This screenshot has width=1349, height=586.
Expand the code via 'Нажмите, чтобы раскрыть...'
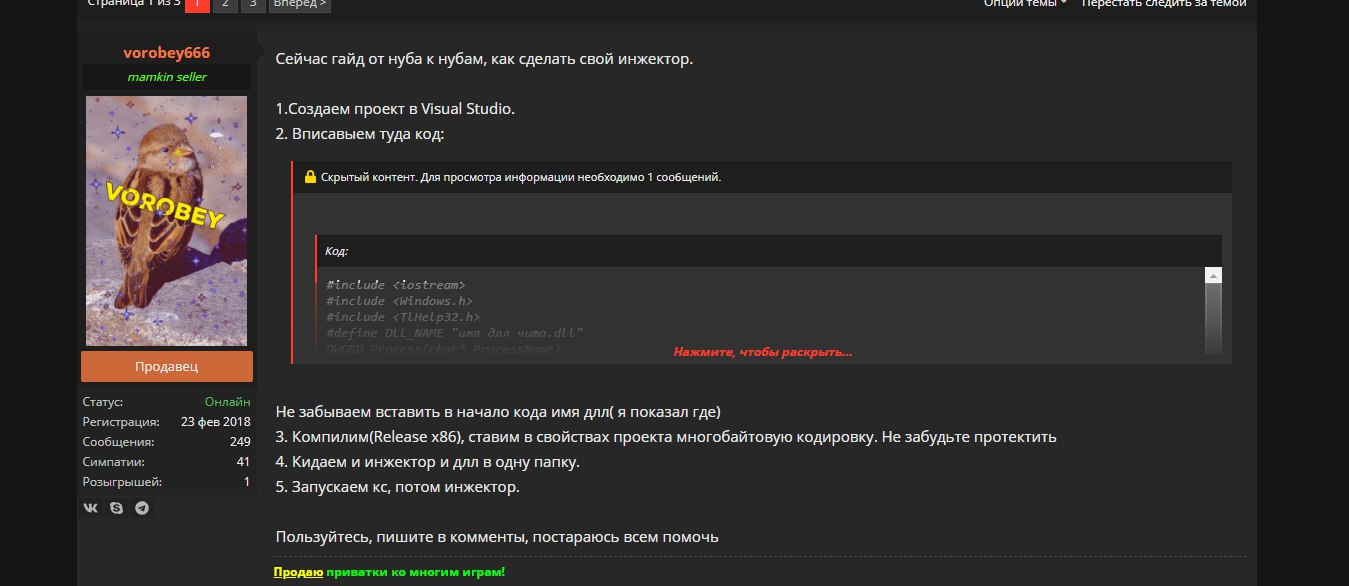[763, 352]
